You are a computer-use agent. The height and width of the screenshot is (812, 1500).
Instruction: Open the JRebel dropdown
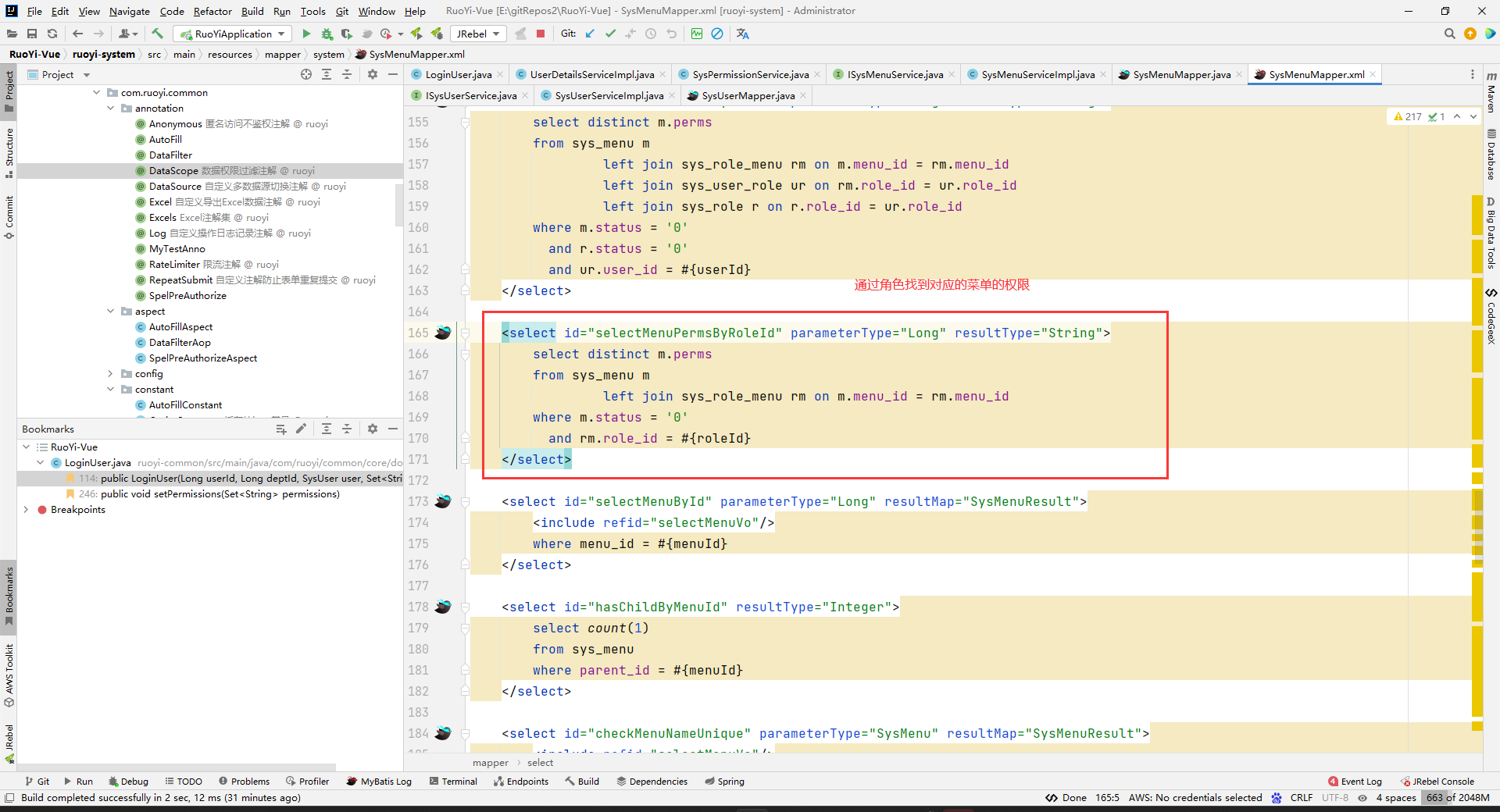pos(479,34)
